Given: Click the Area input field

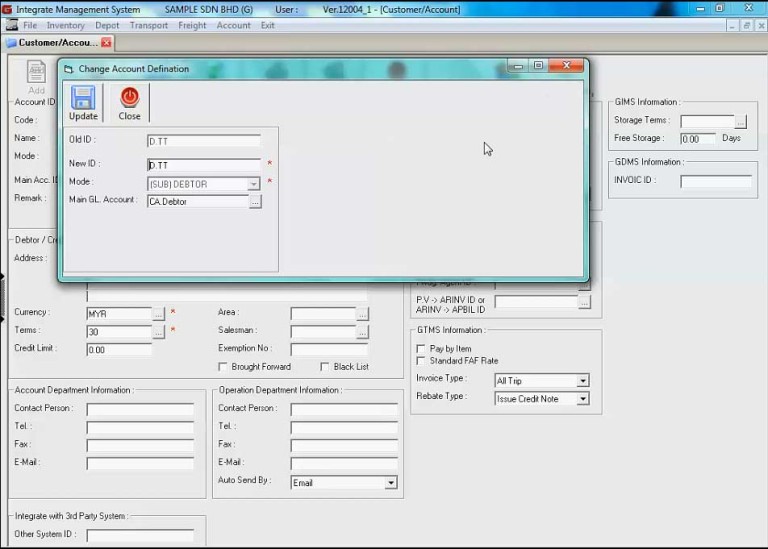Looking at the screenshot, I should tap(323, 314).
